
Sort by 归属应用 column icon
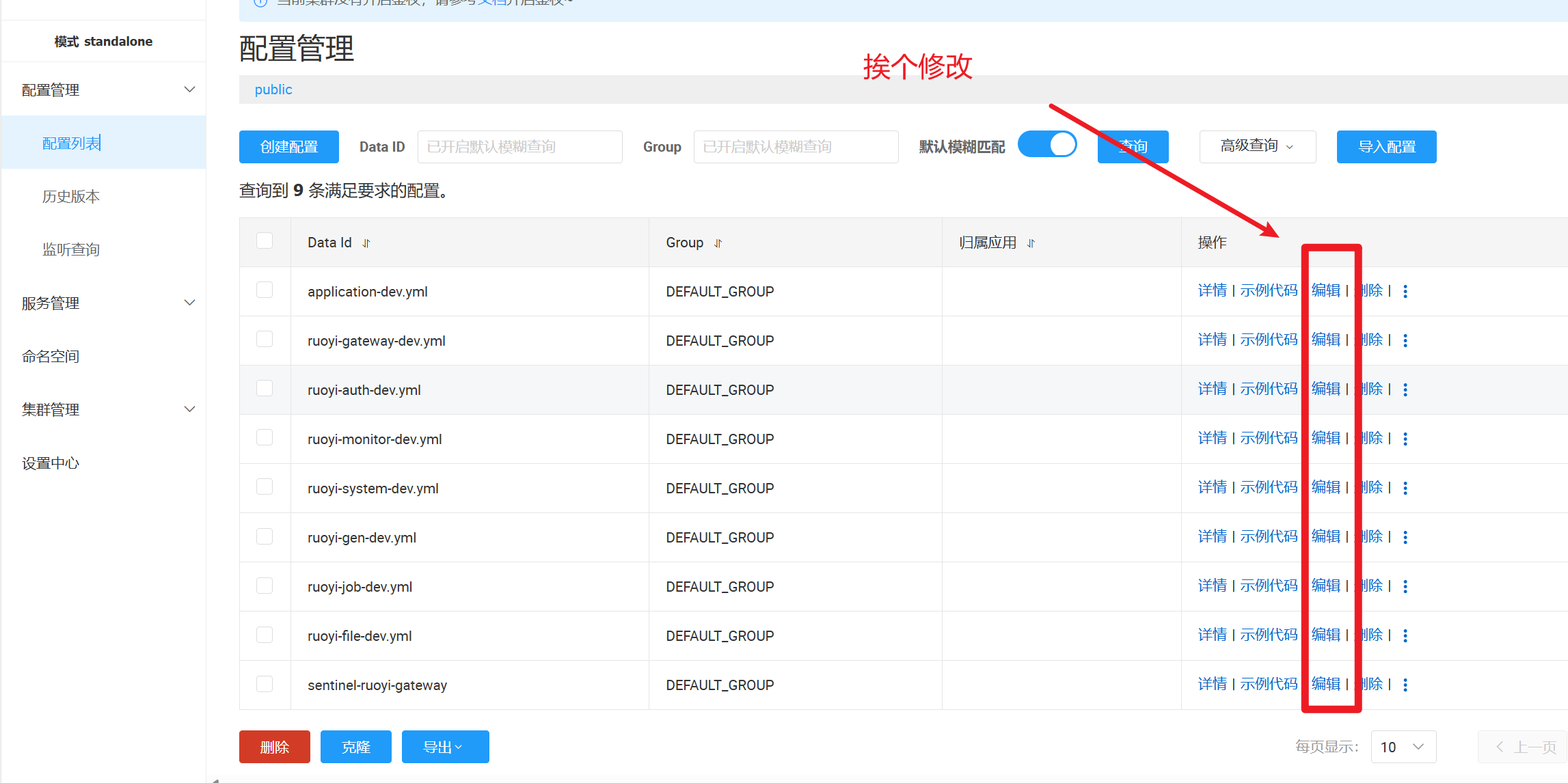[x=1031, y=243]
